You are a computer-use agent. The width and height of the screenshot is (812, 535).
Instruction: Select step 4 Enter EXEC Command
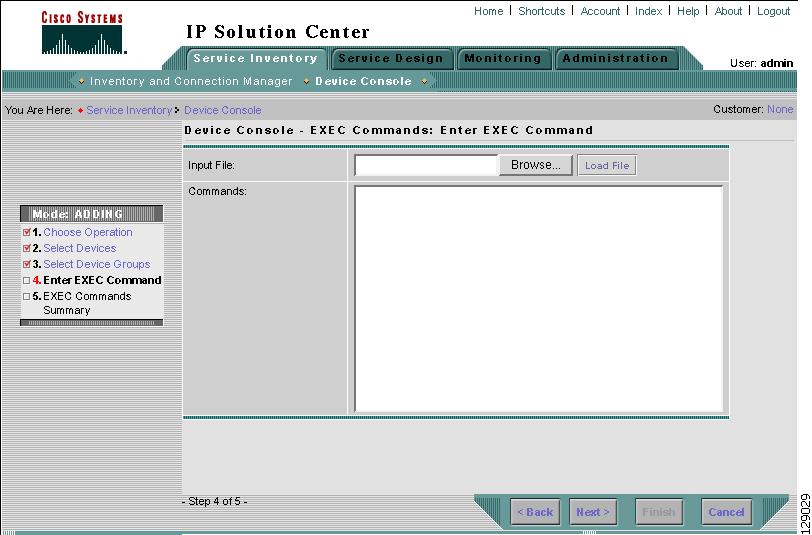[x=103, y=280]
